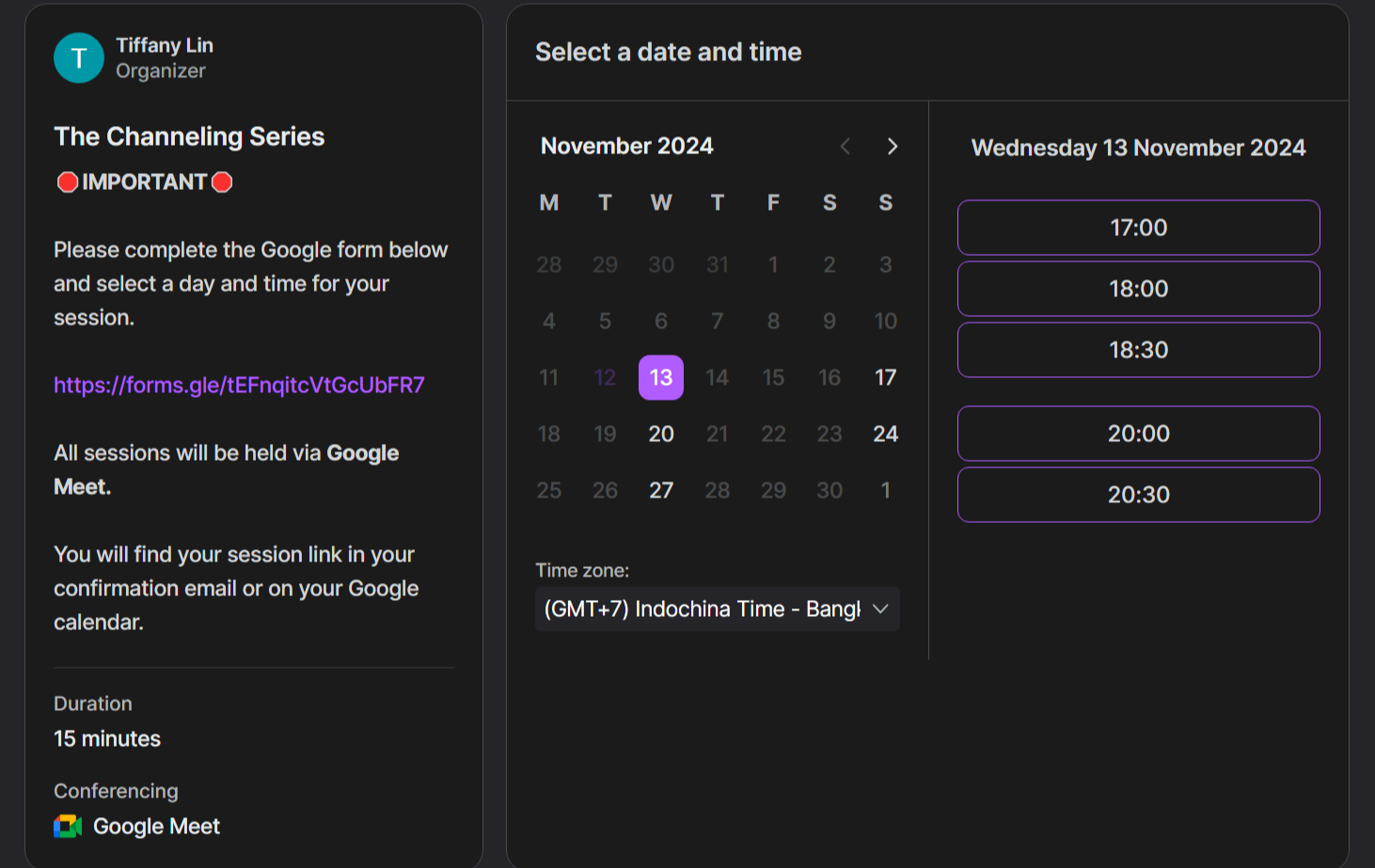The image size is (1375, 868).
Task: Click the red circle before IMPORTANT
Action: click(x=68, y=182)
